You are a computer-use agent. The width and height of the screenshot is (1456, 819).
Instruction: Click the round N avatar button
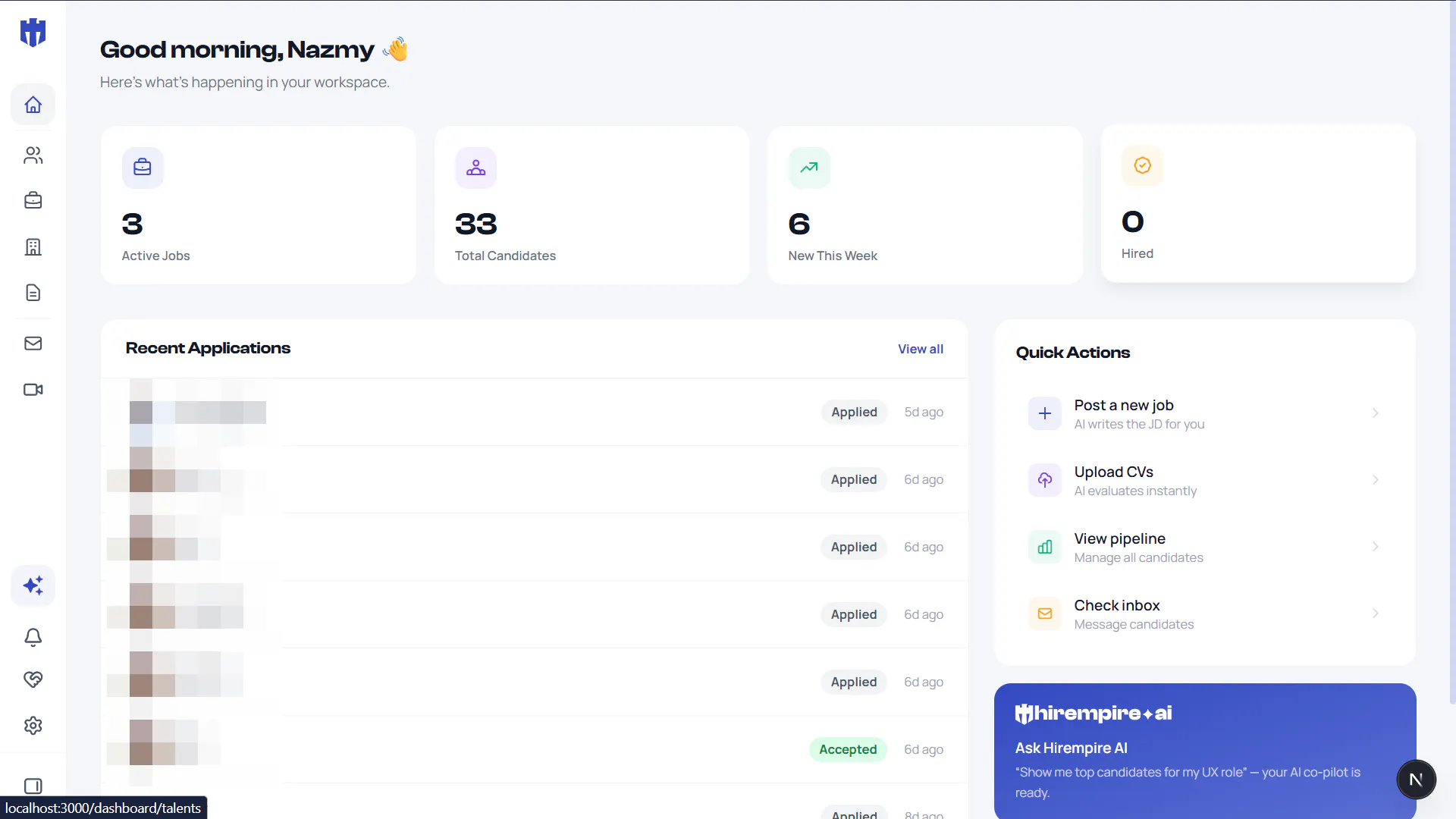(x=1416, y=780)
